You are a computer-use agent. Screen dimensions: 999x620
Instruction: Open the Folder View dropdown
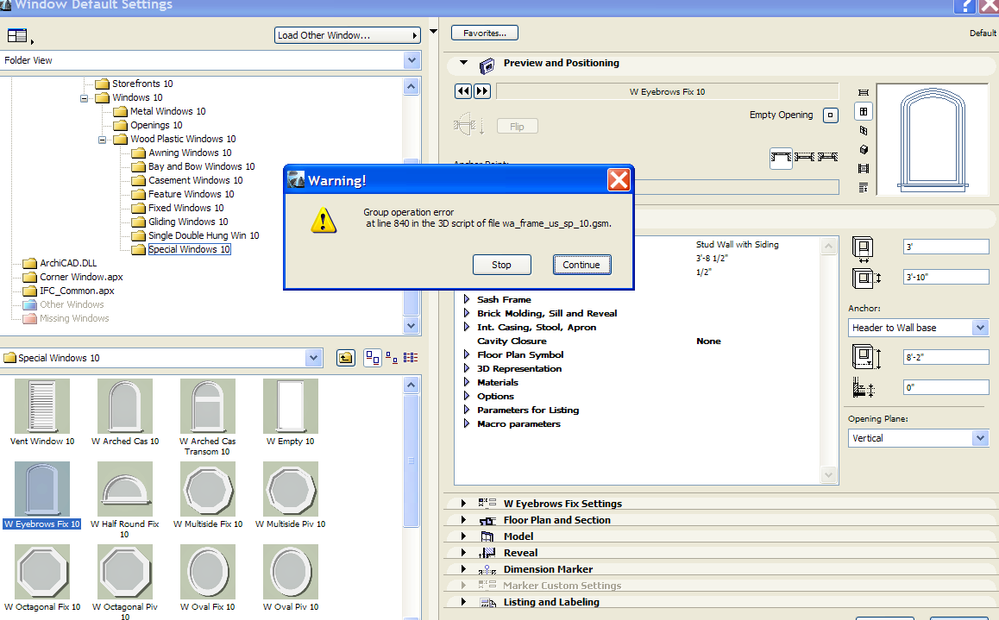[x=412, y=61]
